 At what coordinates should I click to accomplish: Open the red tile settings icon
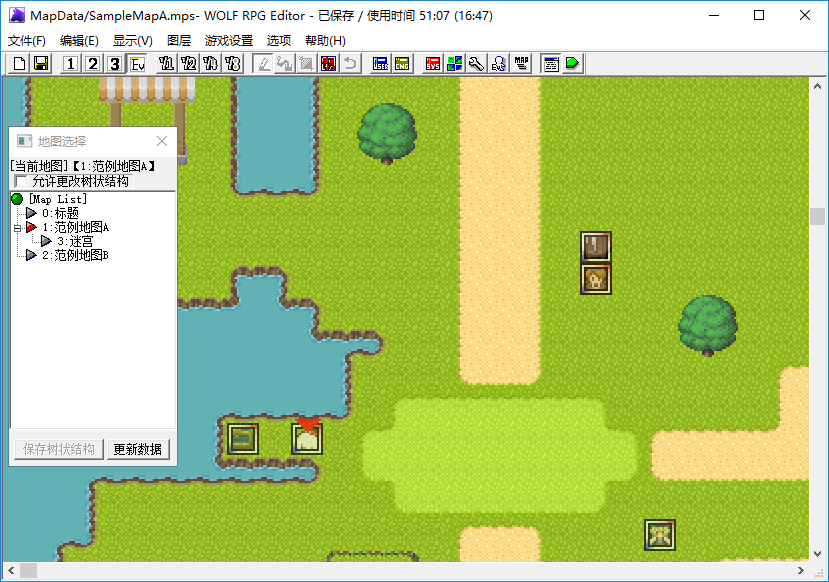pyautogui.click(x=328, y=64)
